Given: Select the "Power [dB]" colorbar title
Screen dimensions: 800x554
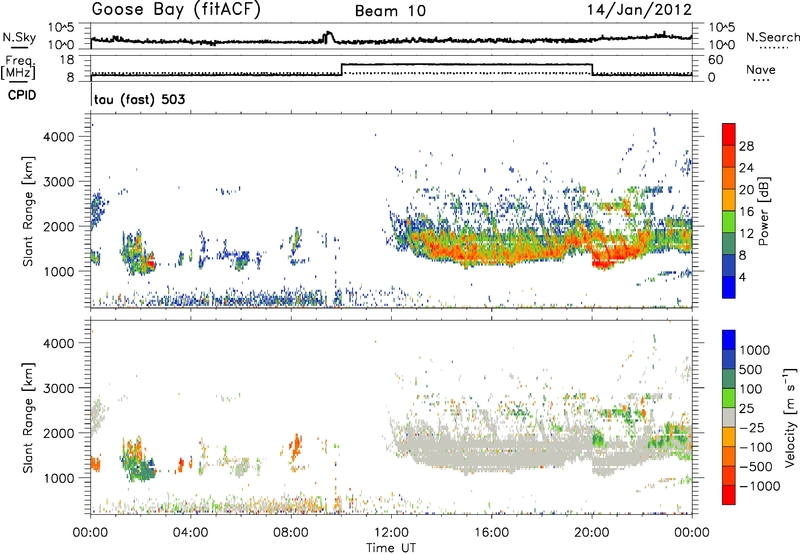Looking at the screenshot, I should pyautogui.click(x=763, y=211).
